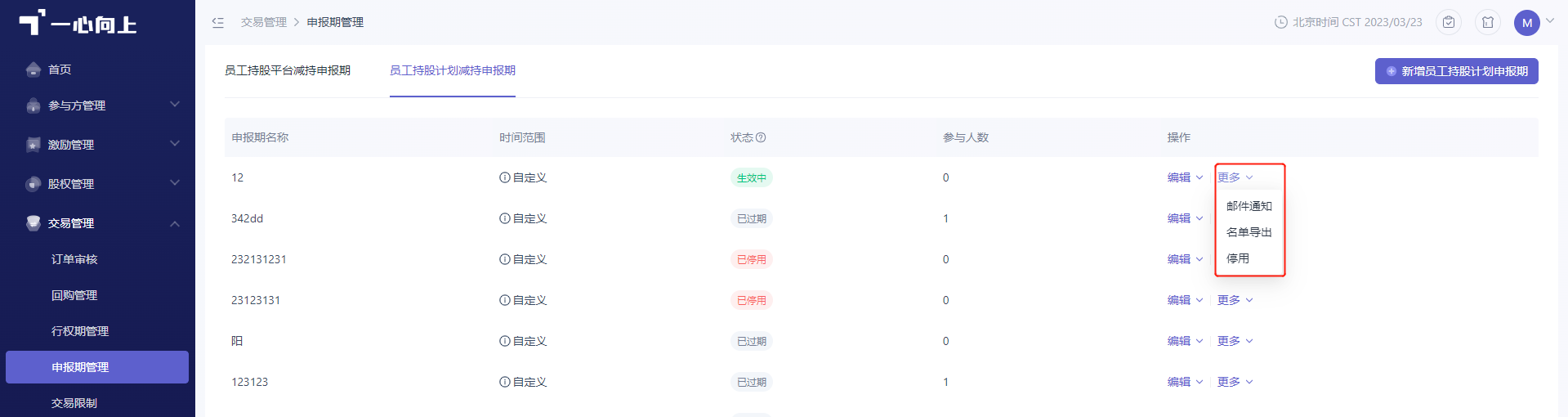Click the info icon next to 自定义 for 342dd

click(x=505, y=218)
